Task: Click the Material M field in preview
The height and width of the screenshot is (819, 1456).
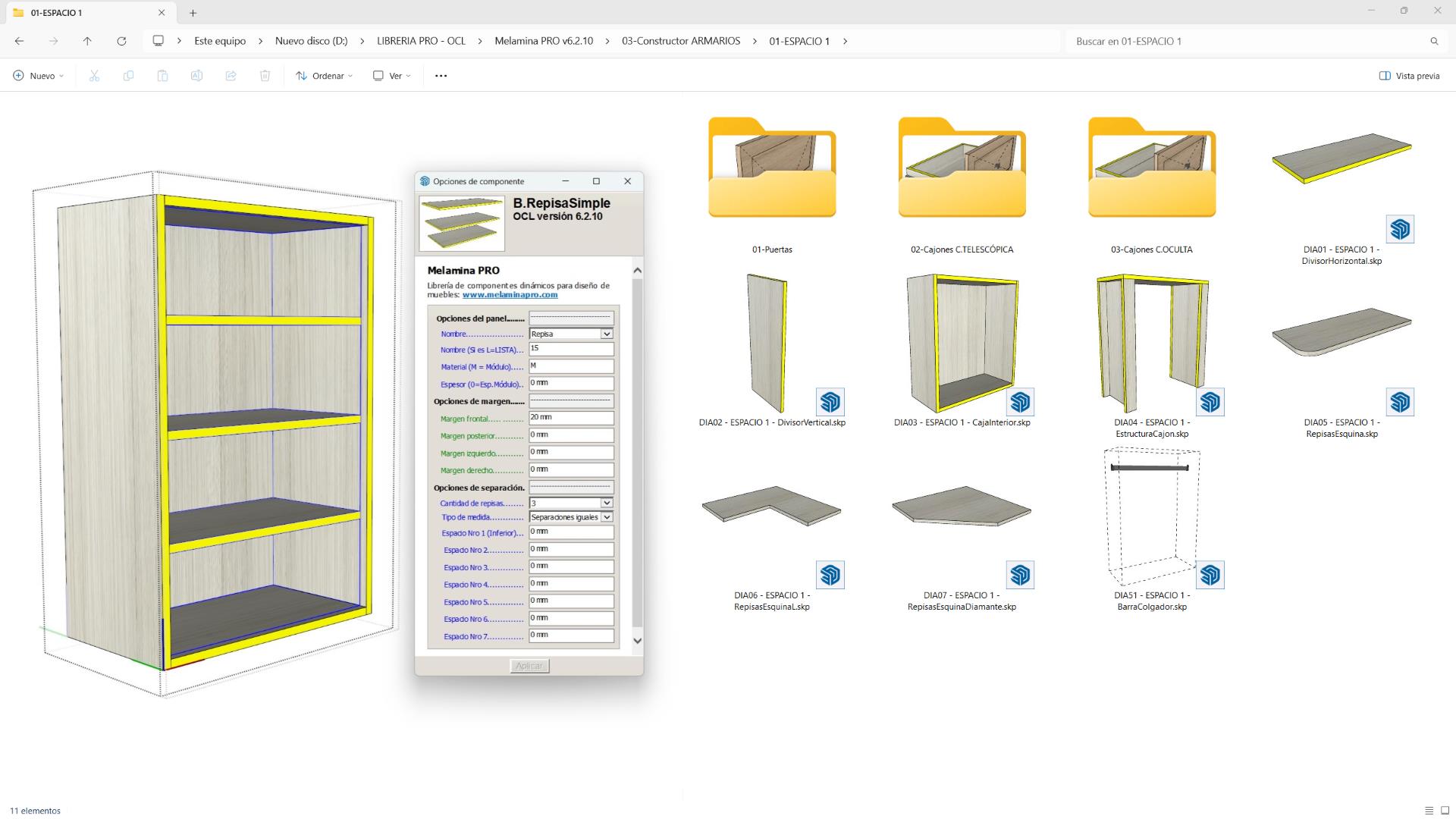Action: 571,366
